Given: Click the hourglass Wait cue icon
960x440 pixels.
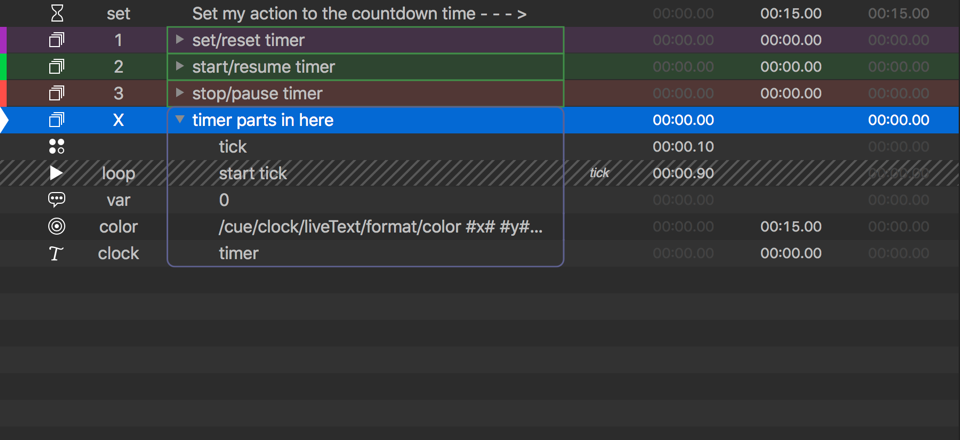Looking at the screenshot, I should click(57, 14).
